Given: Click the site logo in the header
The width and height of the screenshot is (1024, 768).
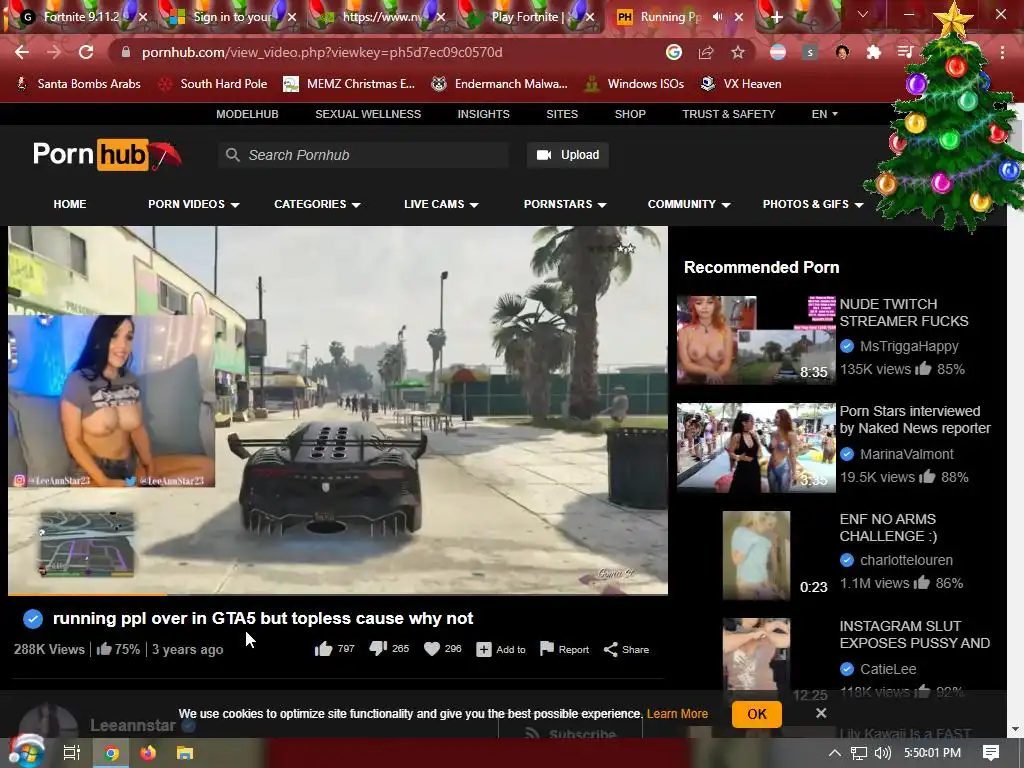Looking at the screenshot, I should point(106,155).
